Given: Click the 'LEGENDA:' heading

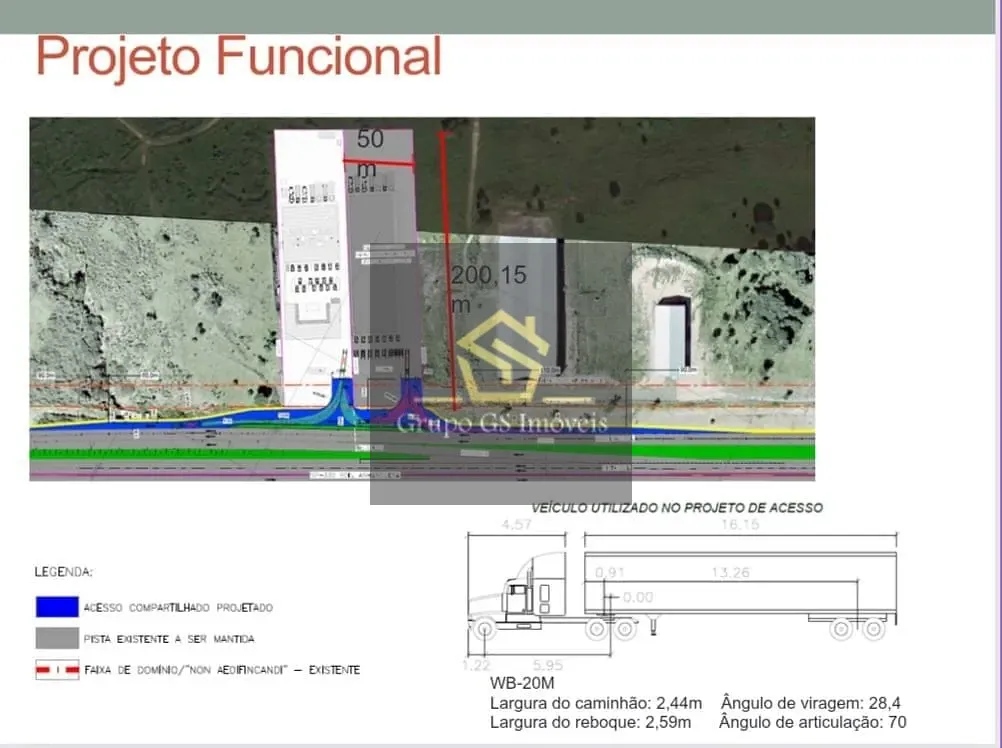Looking at the screenshot, I should [63, 572].
